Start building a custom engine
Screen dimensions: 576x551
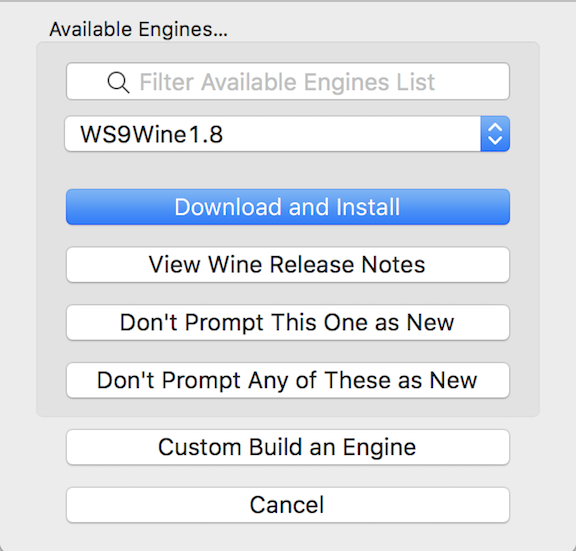[288, 447]
